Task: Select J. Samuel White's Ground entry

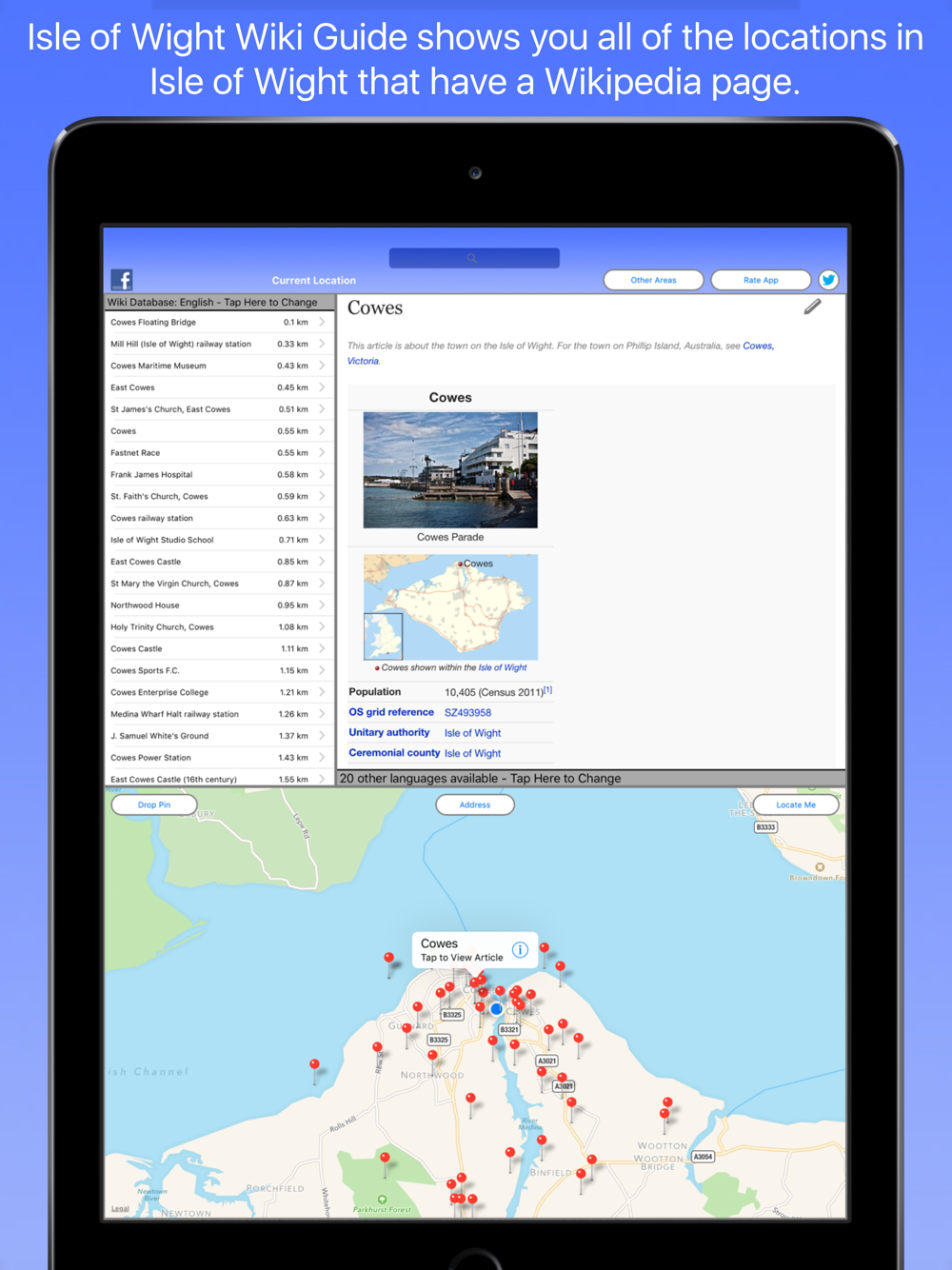Action: (x=219, y=736)
